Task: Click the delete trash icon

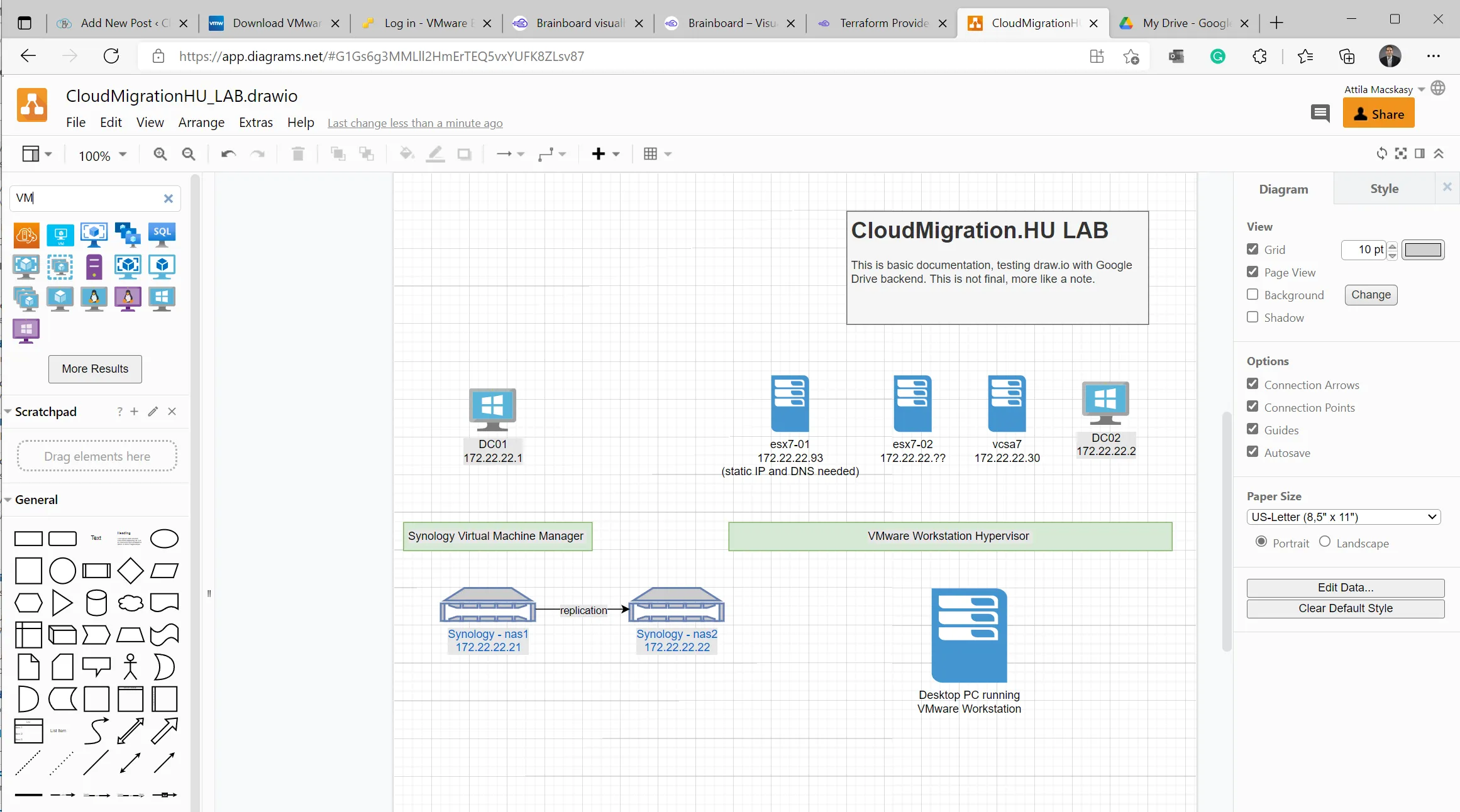Action: coord(298,154)
